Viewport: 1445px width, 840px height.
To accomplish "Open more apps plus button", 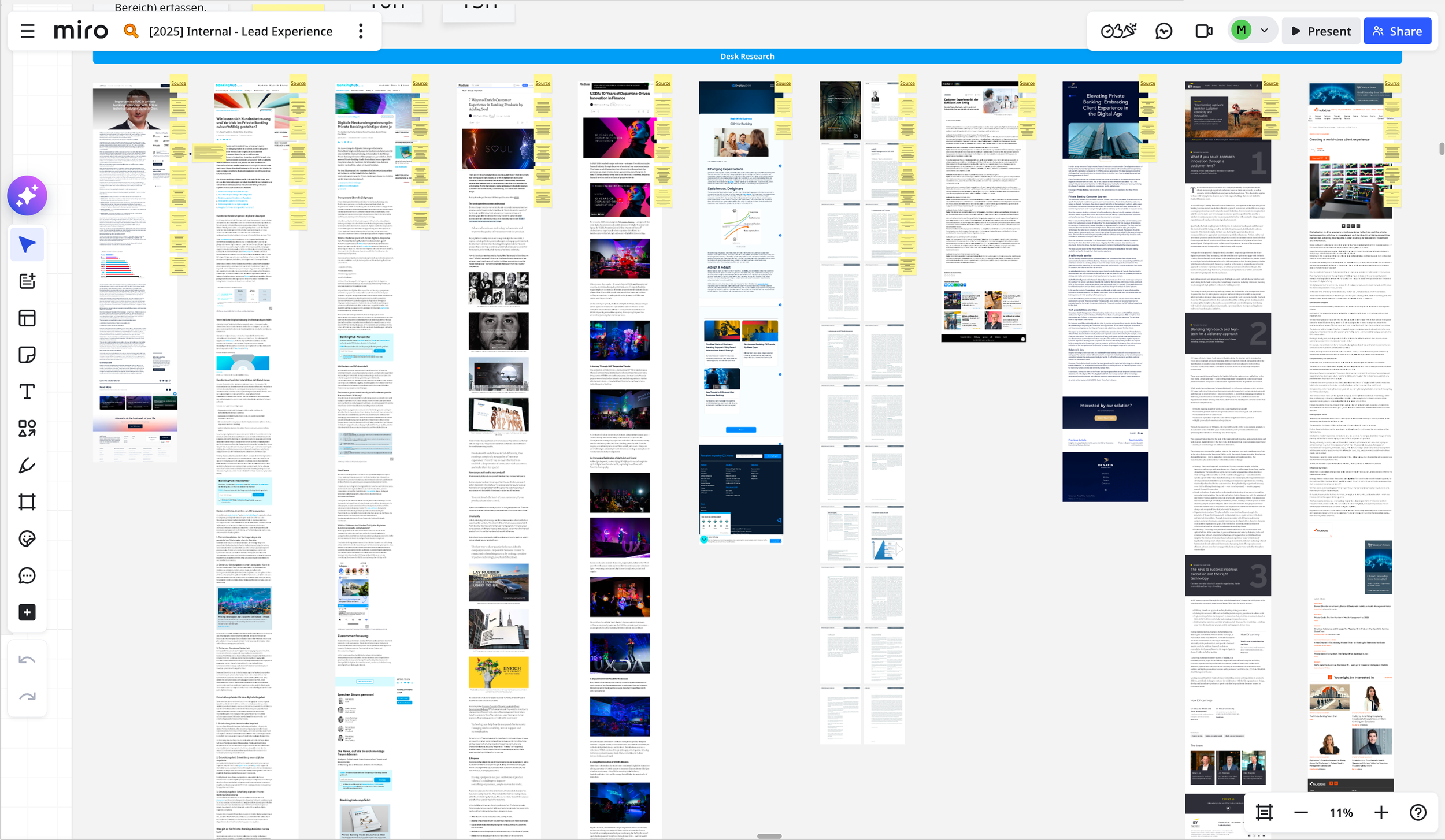I will click(27, 612).
